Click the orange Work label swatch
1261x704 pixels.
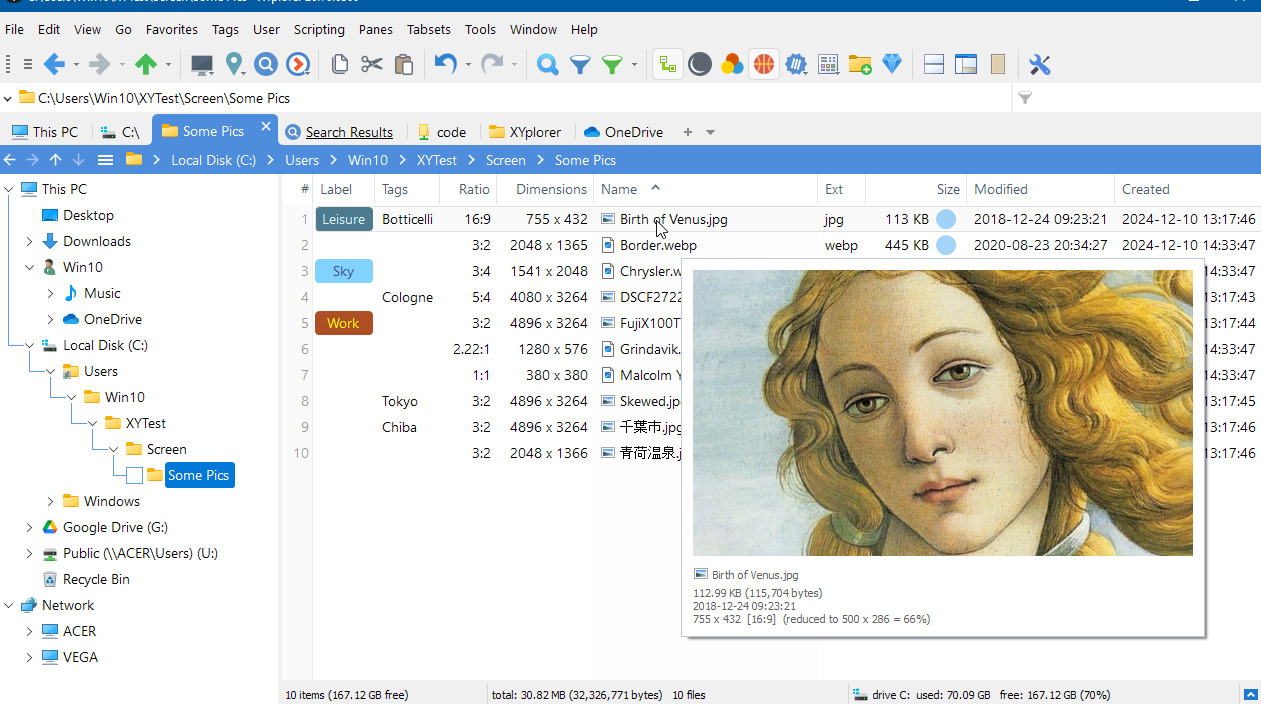tap(344, 323)
